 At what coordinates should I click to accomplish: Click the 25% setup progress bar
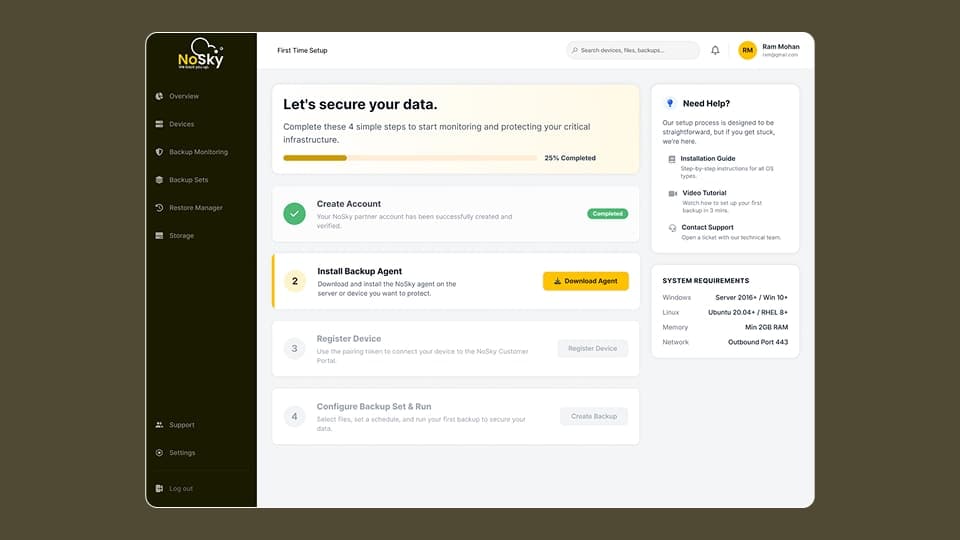[x=410, y=158]
